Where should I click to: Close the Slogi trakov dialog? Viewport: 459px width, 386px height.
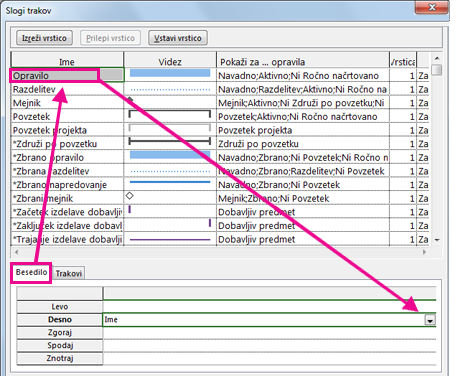point(432,7)
